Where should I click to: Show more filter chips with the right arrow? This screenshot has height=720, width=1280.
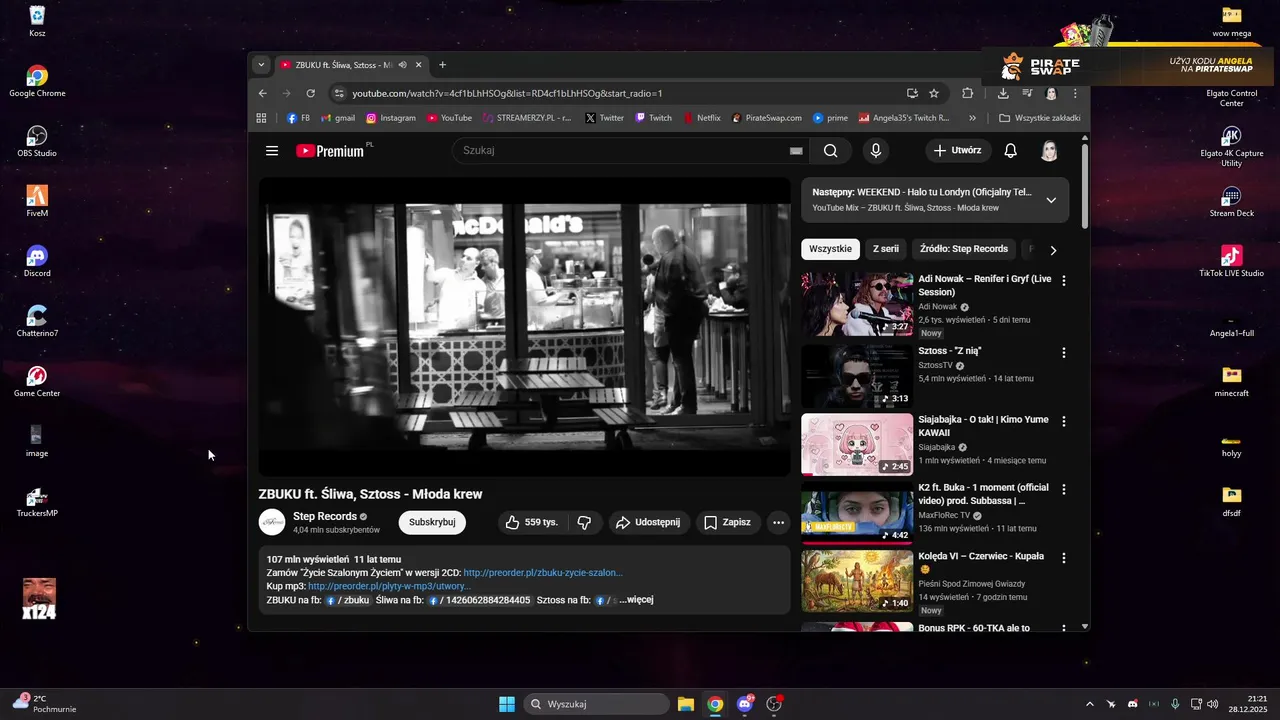1053,250
